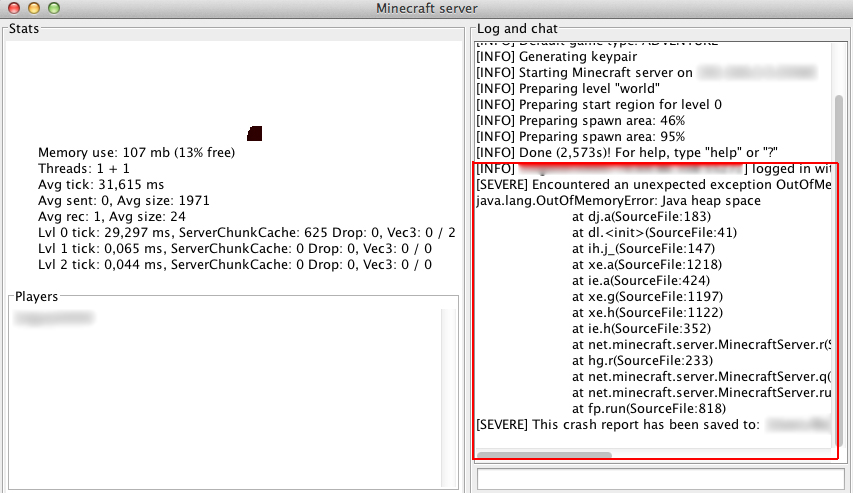Click the 'Lvl 0 tick: 29,297 ms' line
The width and height of the screenshot is (853, 493).
(246, 232)
